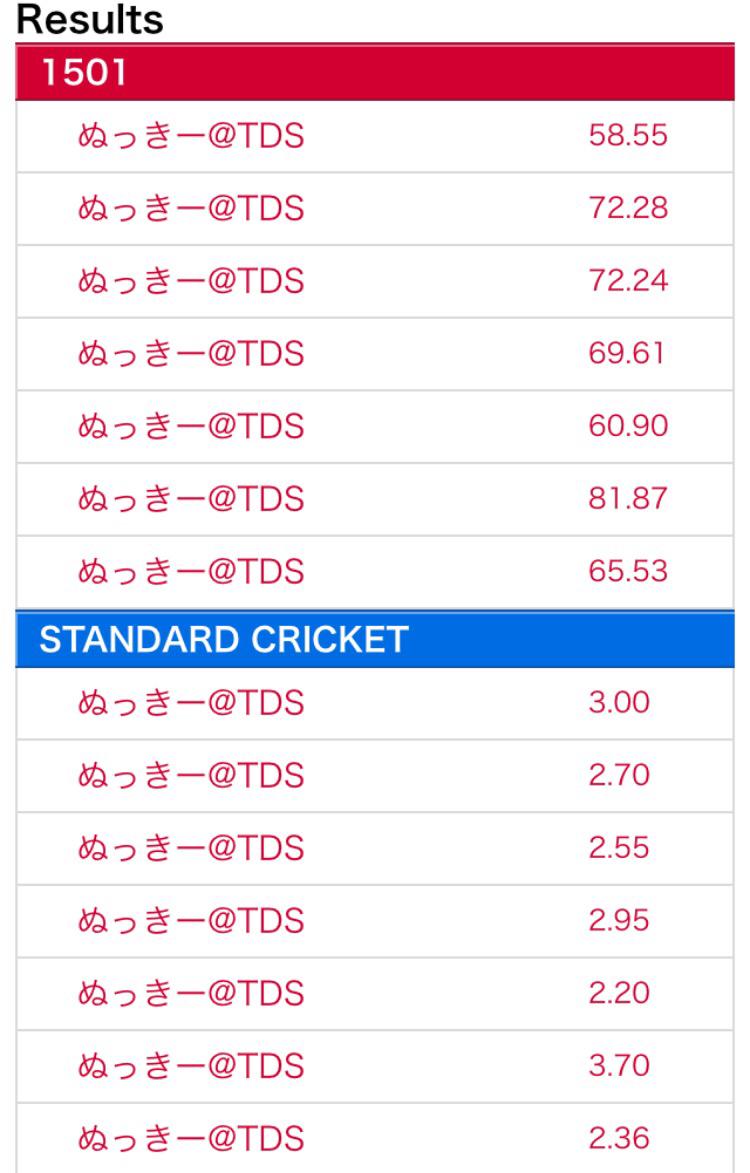Click player name beside the 3.70 score

pyautogui.click(x=190, y=1066)
